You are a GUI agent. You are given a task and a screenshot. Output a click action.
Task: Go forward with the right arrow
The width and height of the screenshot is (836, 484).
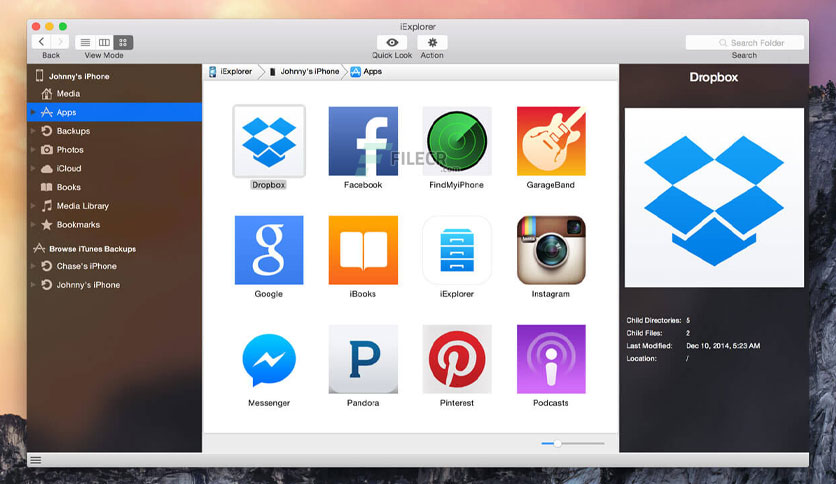pyautogui.click(x=60, y=42)
